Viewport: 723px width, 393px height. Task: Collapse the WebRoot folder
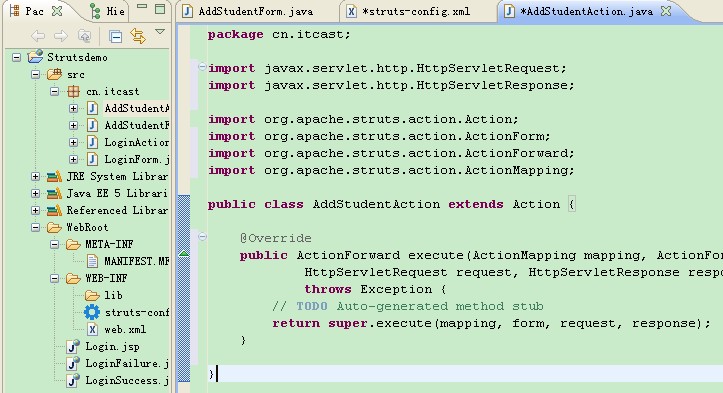36,227
